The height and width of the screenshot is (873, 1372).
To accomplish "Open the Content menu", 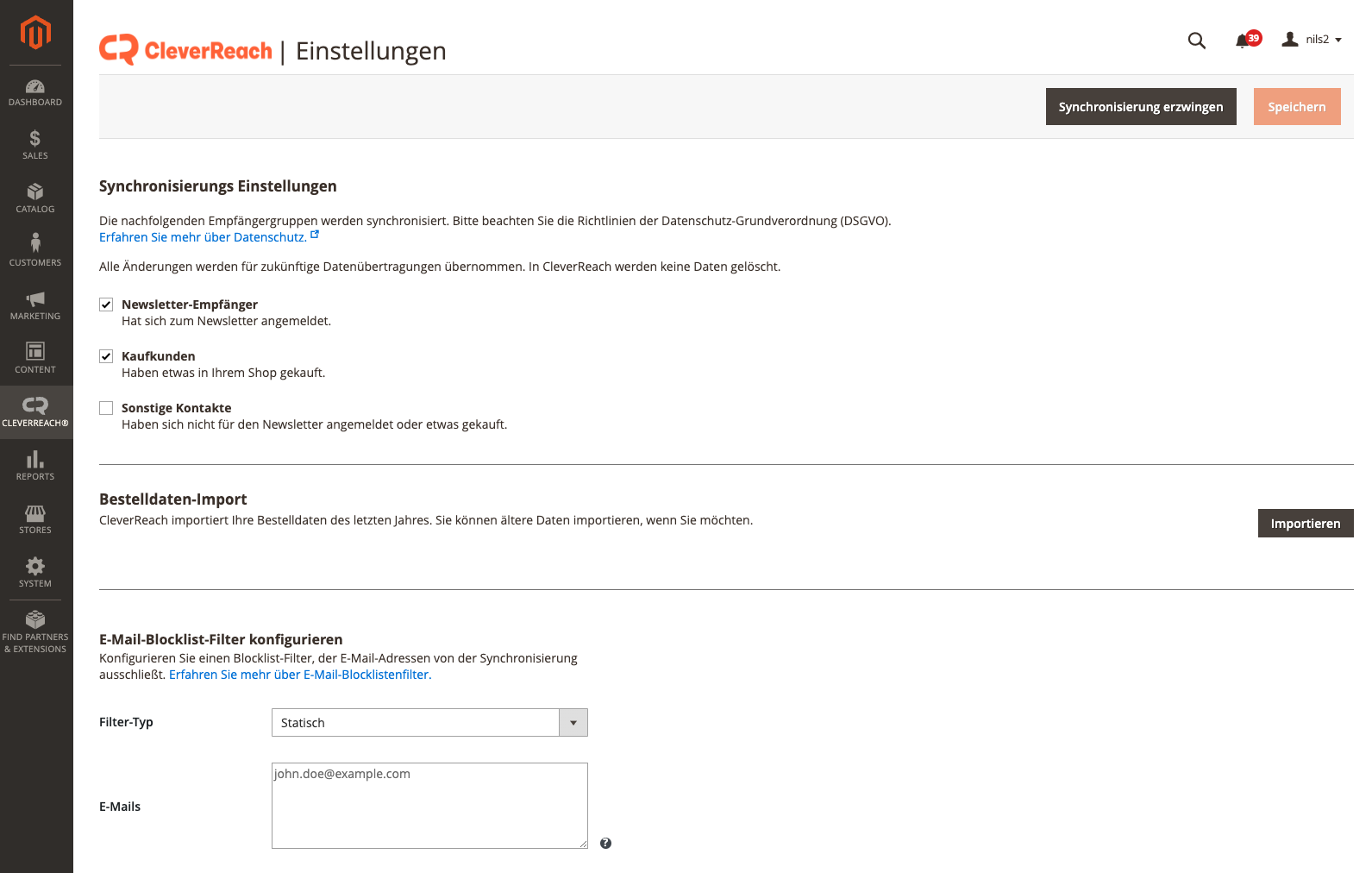I will tap(35, 359).
